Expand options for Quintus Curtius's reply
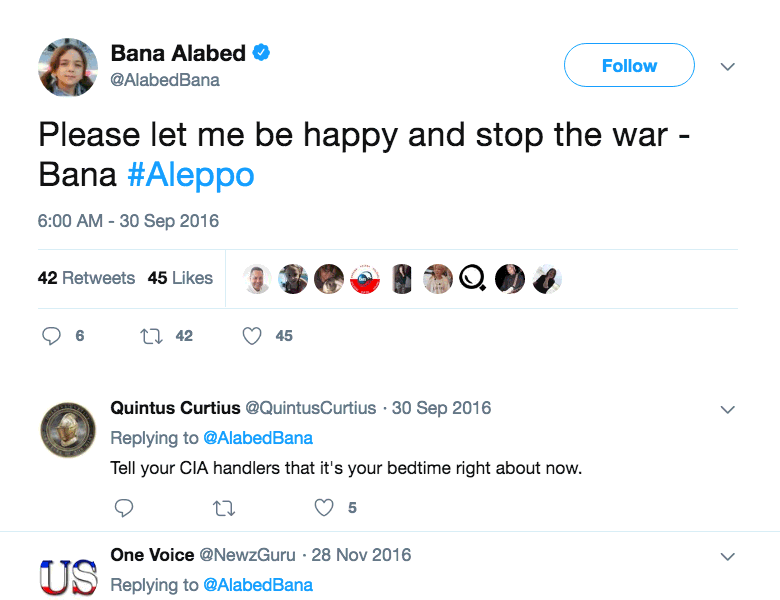The image size is (780, 600). (728, 409)
